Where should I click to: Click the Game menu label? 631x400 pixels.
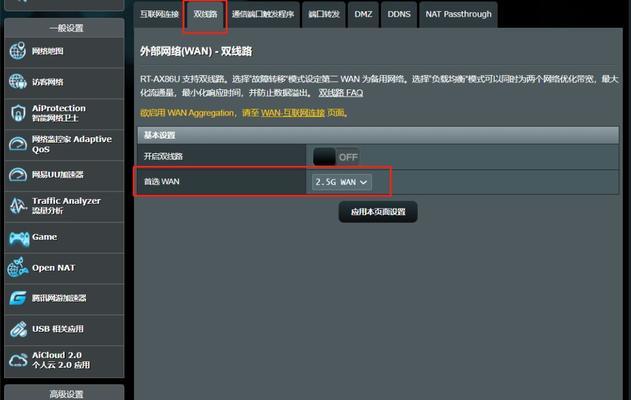coord(44,237)
